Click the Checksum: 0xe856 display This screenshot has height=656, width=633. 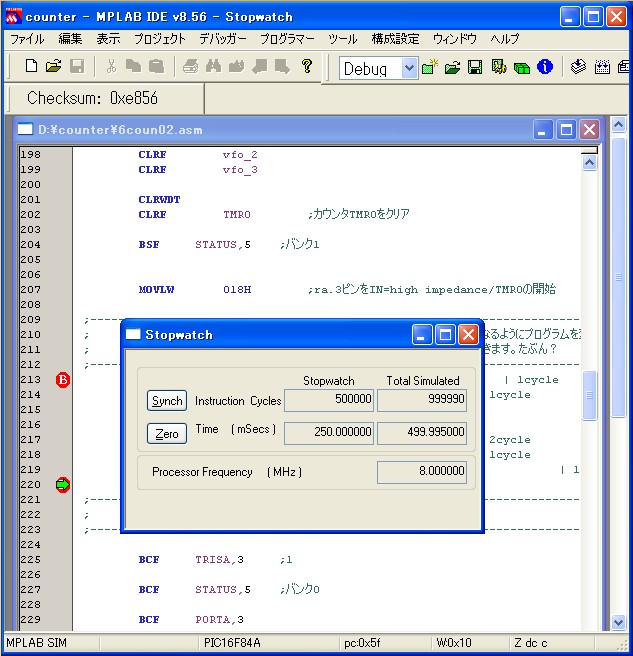tap(92, 98)
